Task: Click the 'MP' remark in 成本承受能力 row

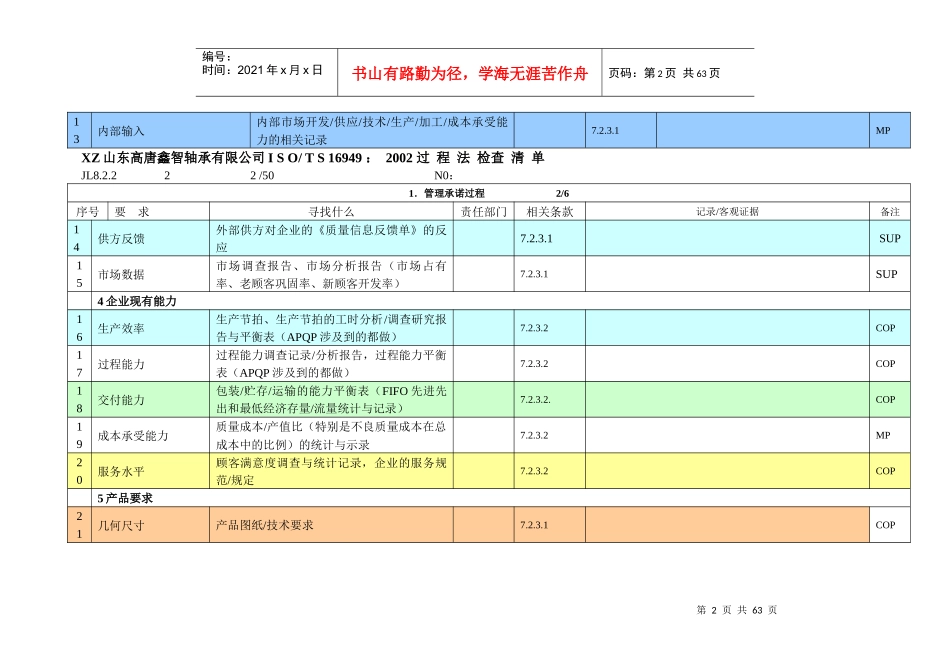Action: point(883,435)
